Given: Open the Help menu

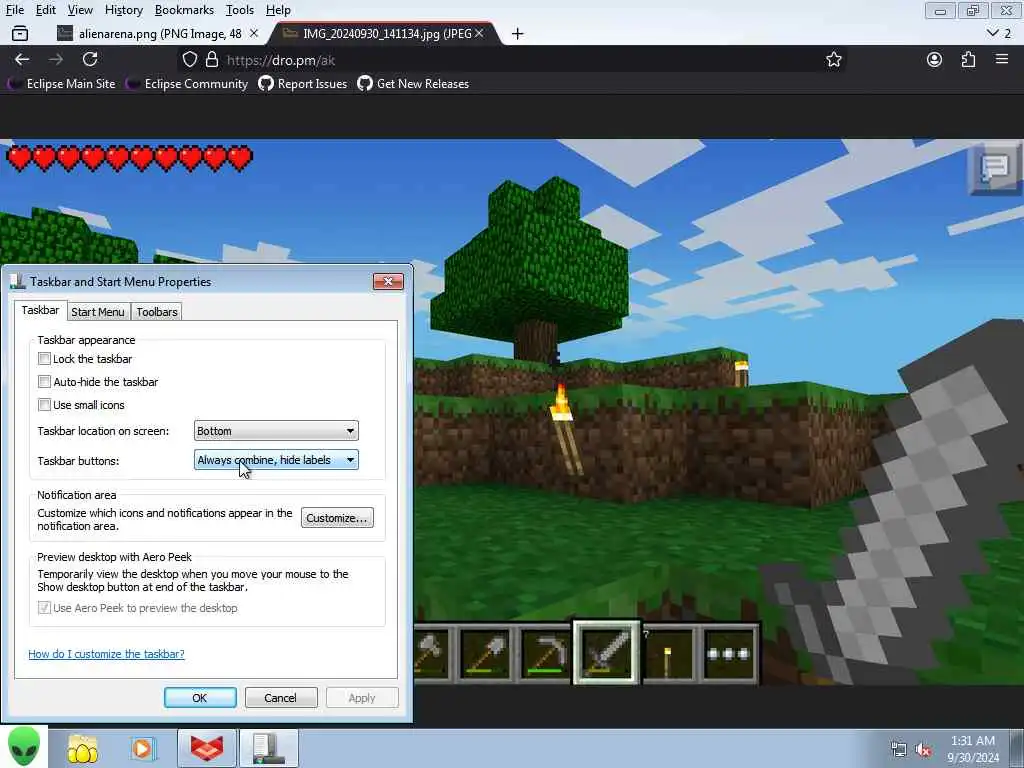Looking at the screenshot, I should (x=278, y=10).
